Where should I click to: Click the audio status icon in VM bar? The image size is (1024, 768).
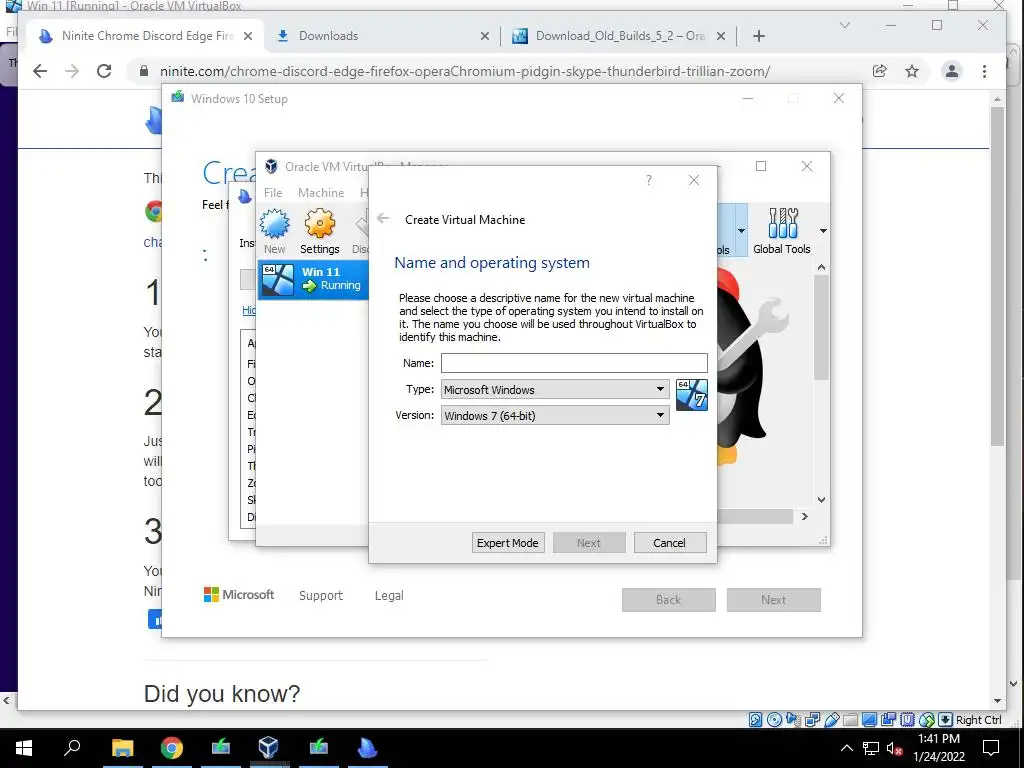[793, 720]
